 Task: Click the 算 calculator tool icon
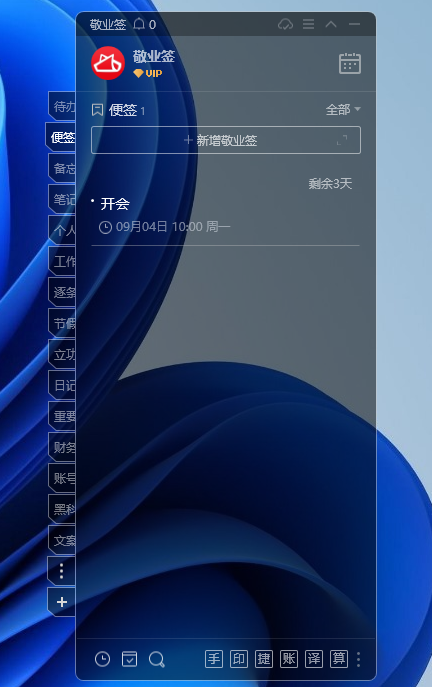tap(339, 659)
